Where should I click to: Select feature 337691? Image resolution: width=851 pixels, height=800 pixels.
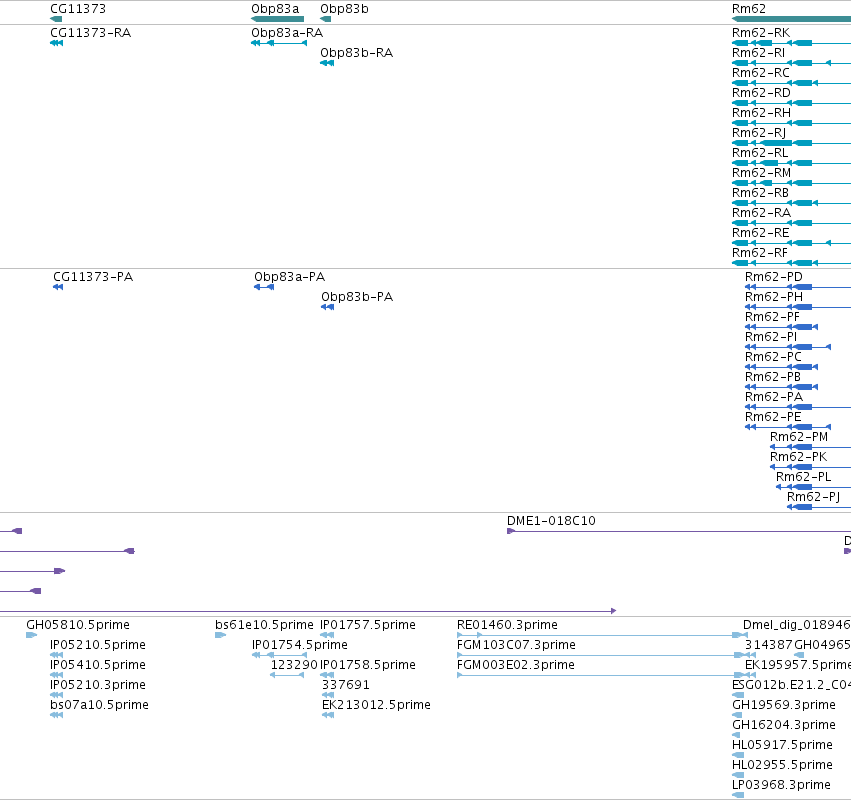point(345,685)
